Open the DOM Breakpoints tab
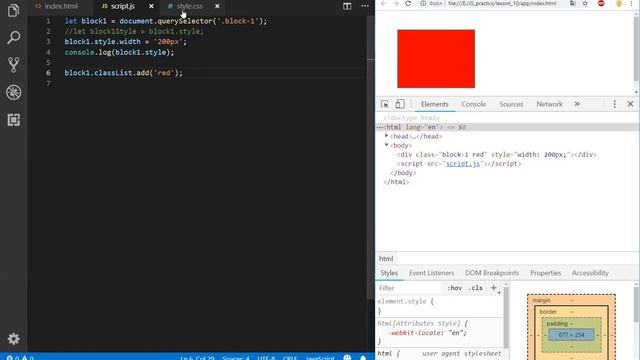 point(492,273)
